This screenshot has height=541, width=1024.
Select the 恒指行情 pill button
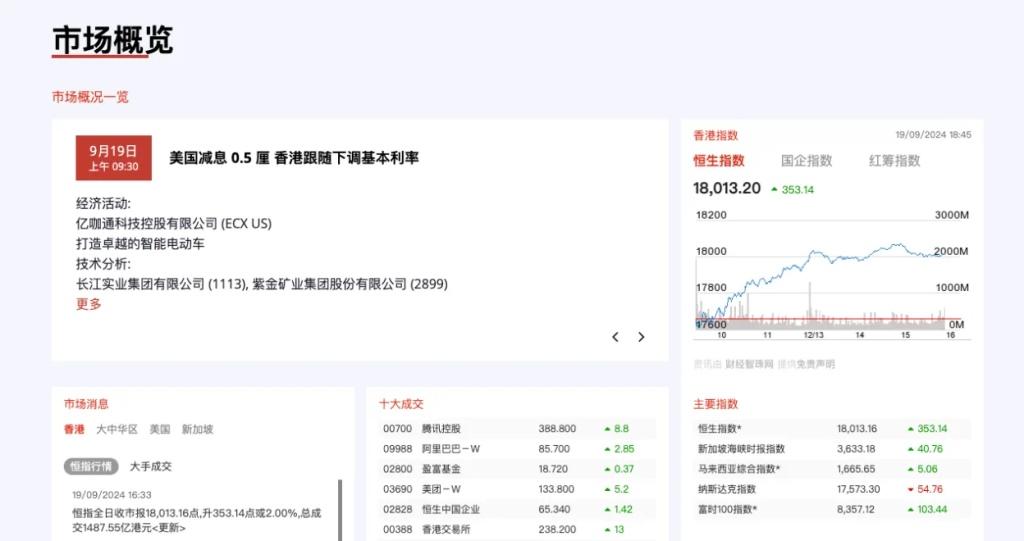click(91, 466)
